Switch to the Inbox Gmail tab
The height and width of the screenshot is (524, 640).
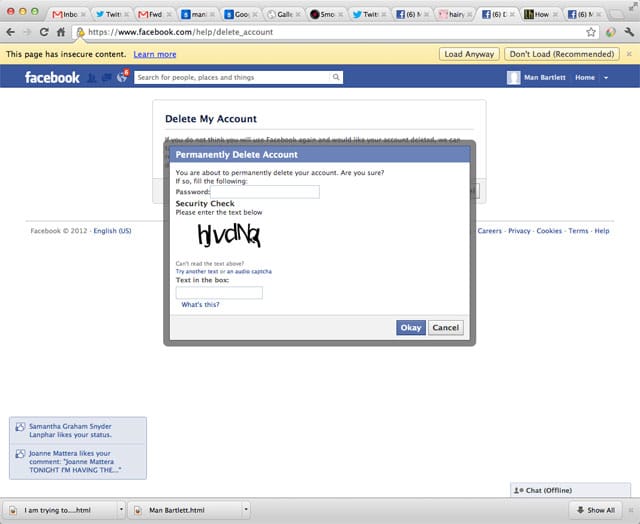pos(65,14)
